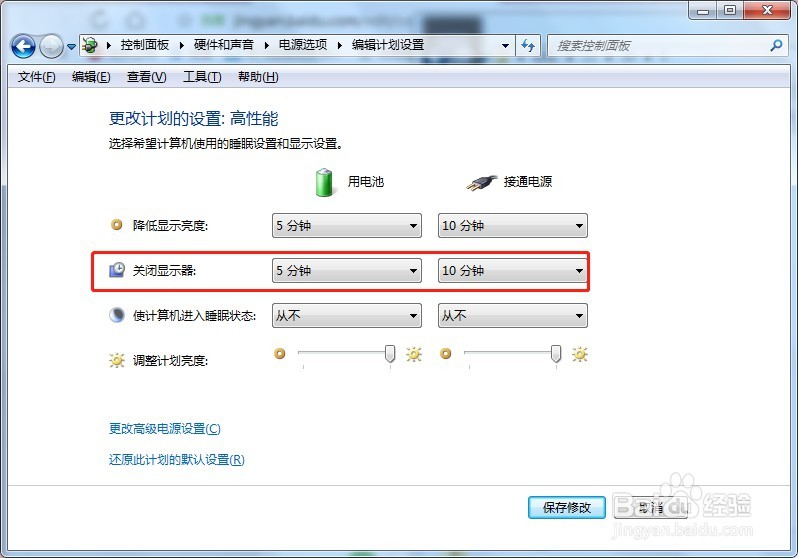The height and width of the screenshot is (558, 798).
Task: Open battery sleep time dropdown
Action: click(347, 316)
